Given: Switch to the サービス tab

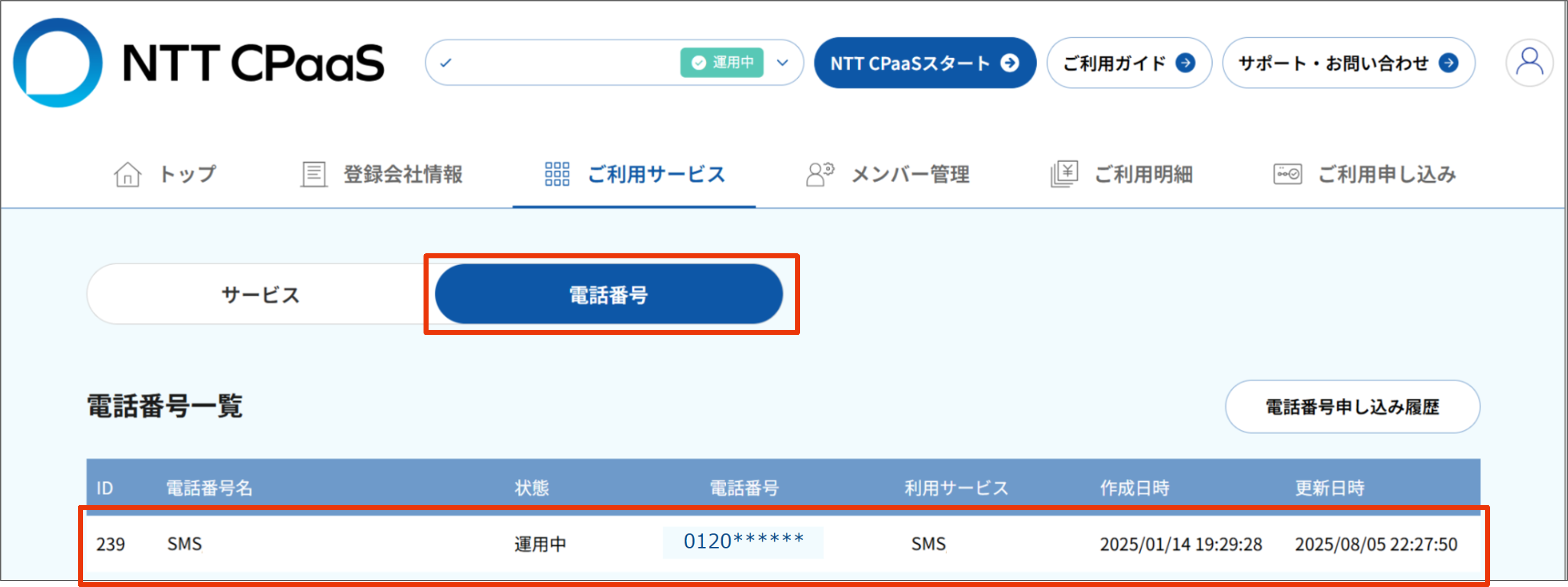Looking at the screenshot, I should (x=260, y=294).
